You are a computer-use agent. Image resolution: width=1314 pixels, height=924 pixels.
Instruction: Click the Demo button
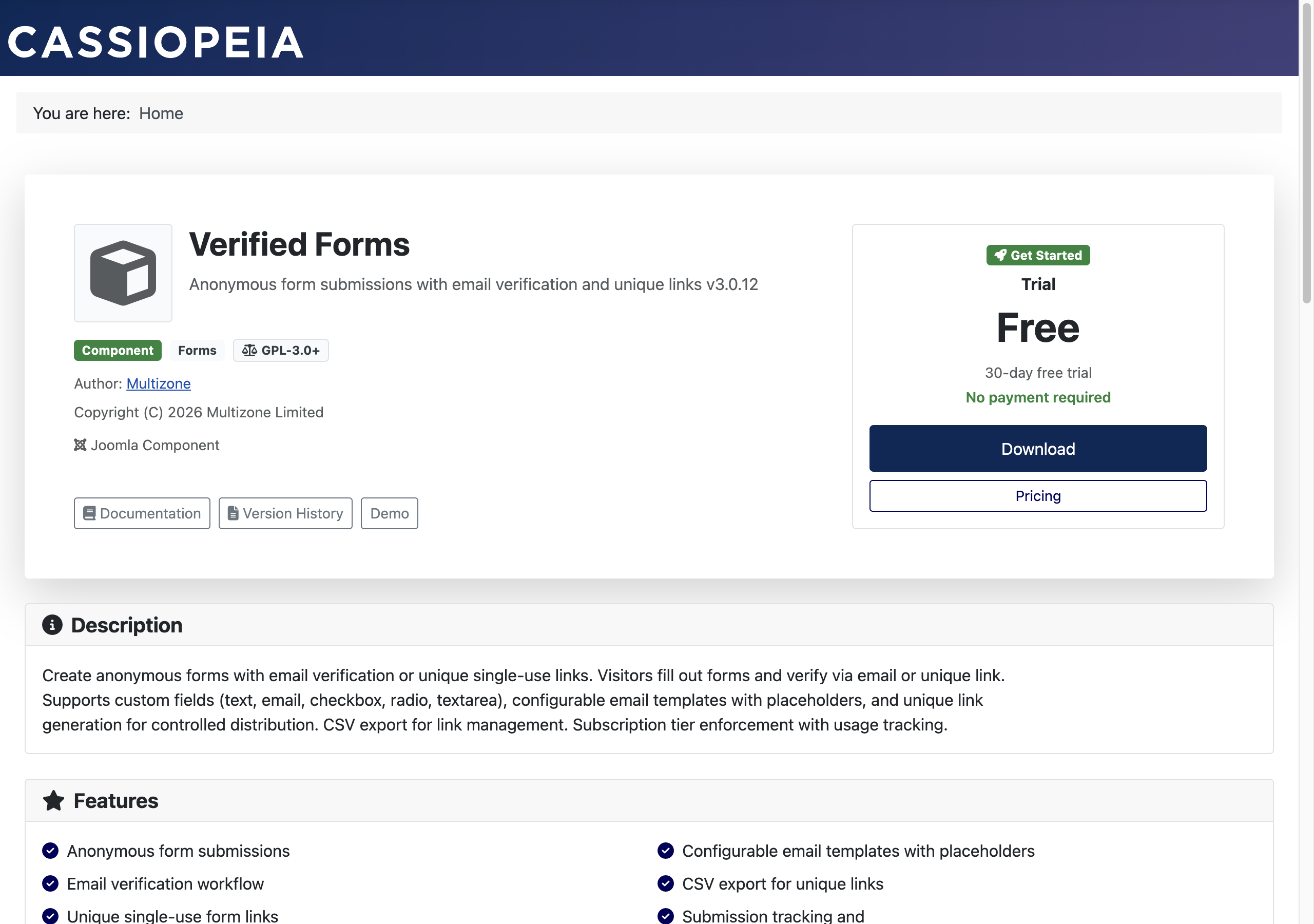tap(389, 513)
